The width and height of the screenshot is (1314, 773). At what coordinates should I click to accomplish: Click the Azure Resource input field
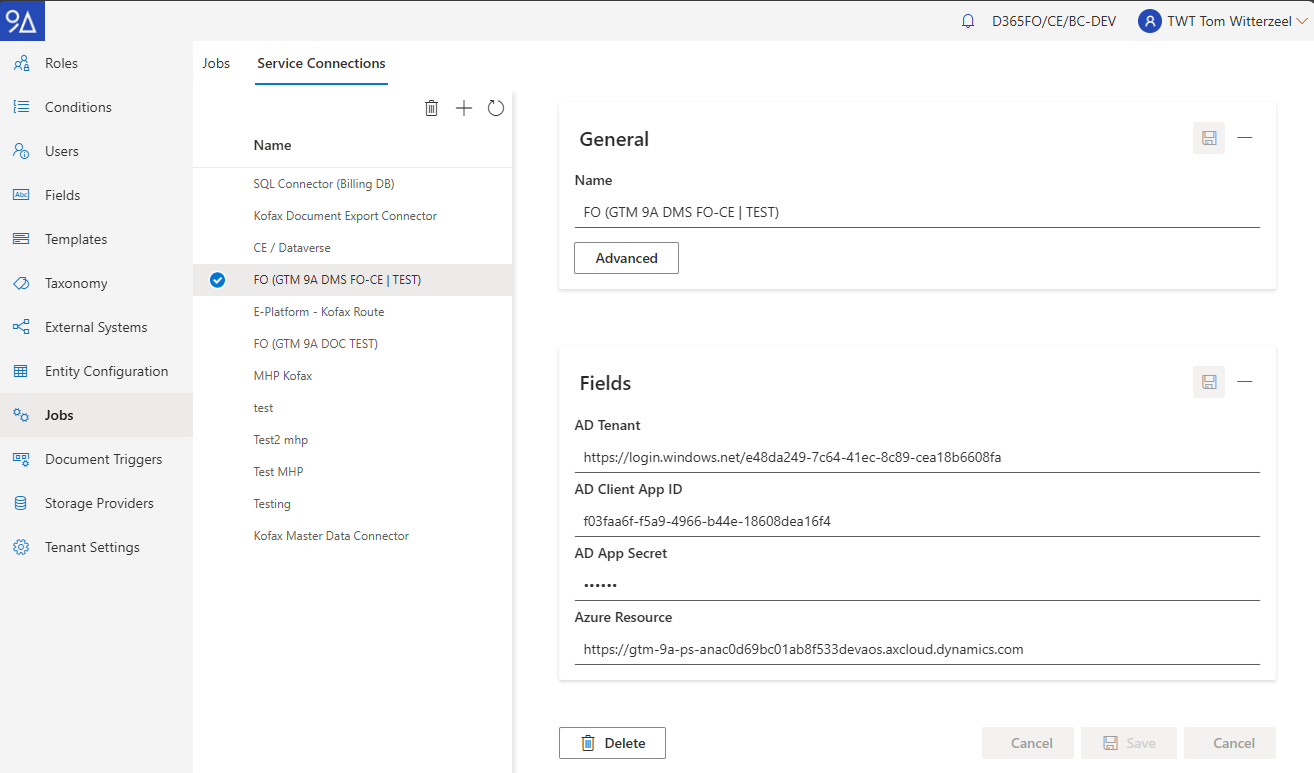tap(917, 649)
